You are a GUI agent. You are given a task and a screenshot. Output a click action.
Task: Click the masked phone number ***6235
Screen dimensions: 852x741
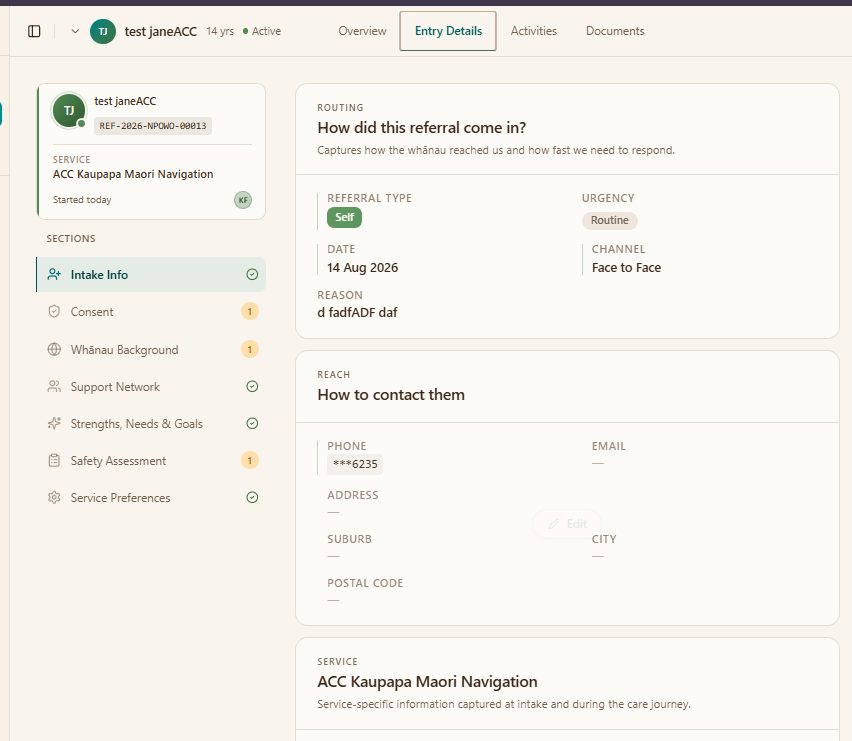tap(355, 464)
